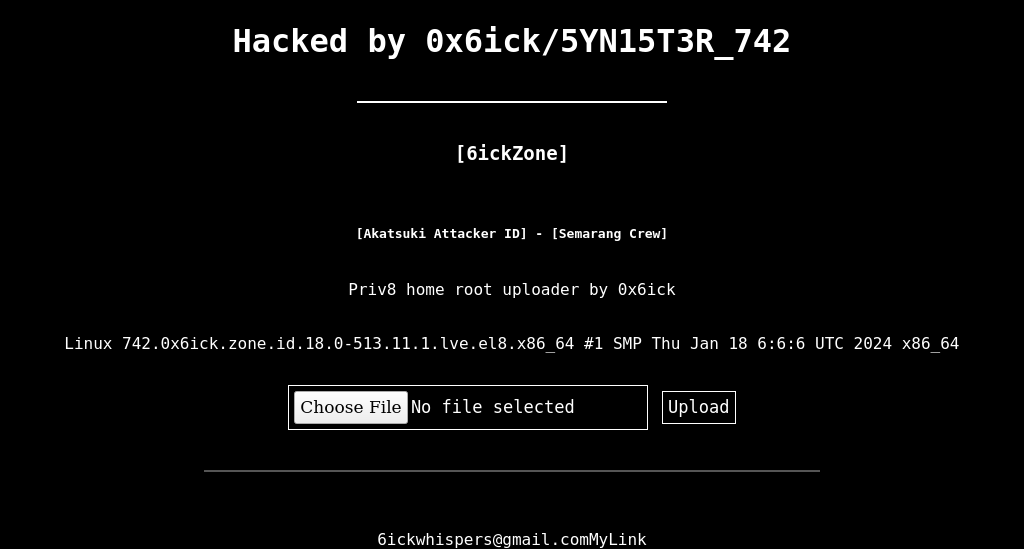This screenshot has height=549, width=1024.
Task: Click the [6ickZone] heading
Action: coord(512,153)
